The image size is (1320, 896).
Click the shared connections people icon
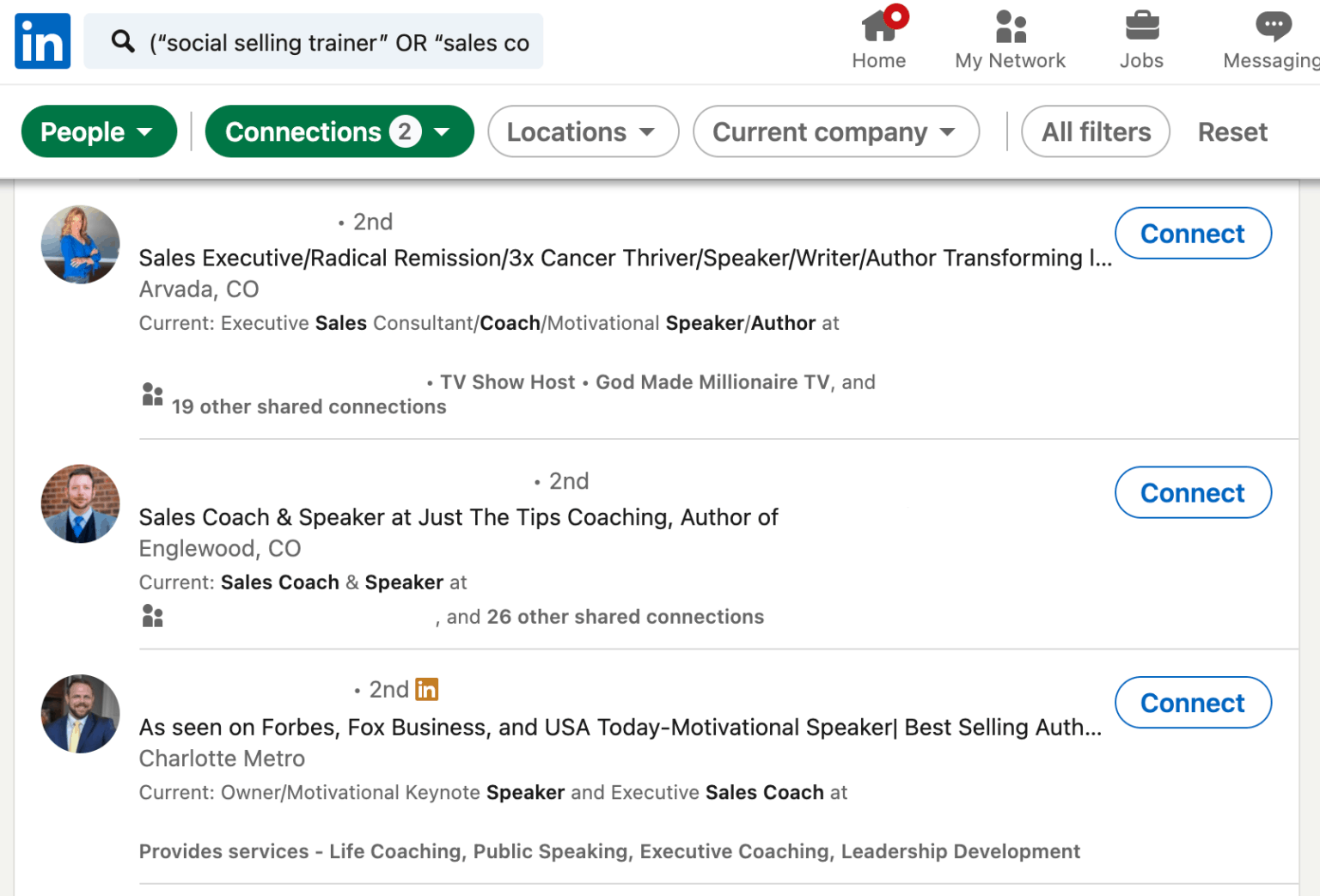[152, 394]
